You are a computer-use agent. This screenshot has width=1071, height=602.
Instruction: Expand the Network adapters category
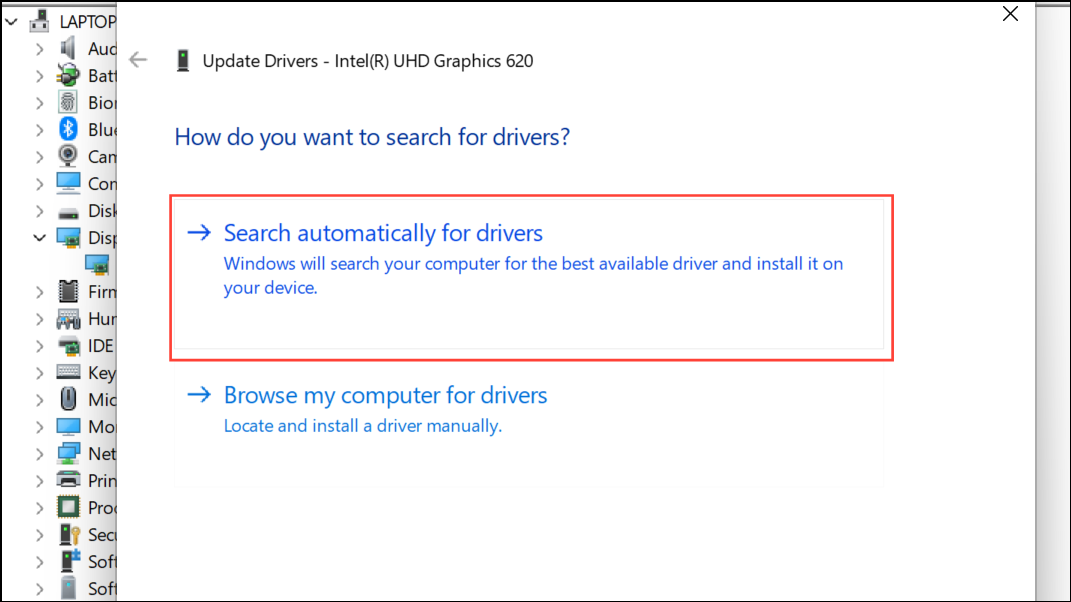point(40,454)
